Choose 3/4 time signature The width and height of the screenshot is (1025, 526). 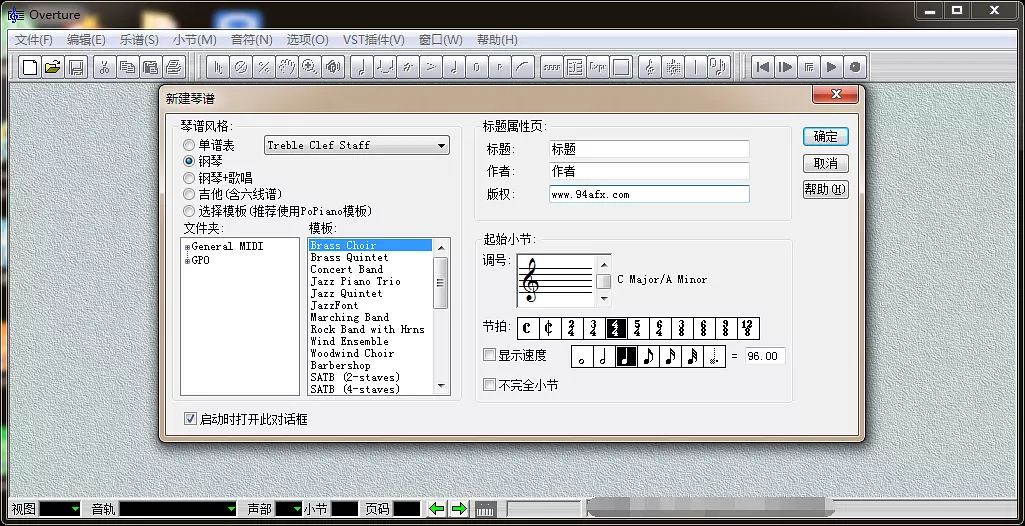594,328
